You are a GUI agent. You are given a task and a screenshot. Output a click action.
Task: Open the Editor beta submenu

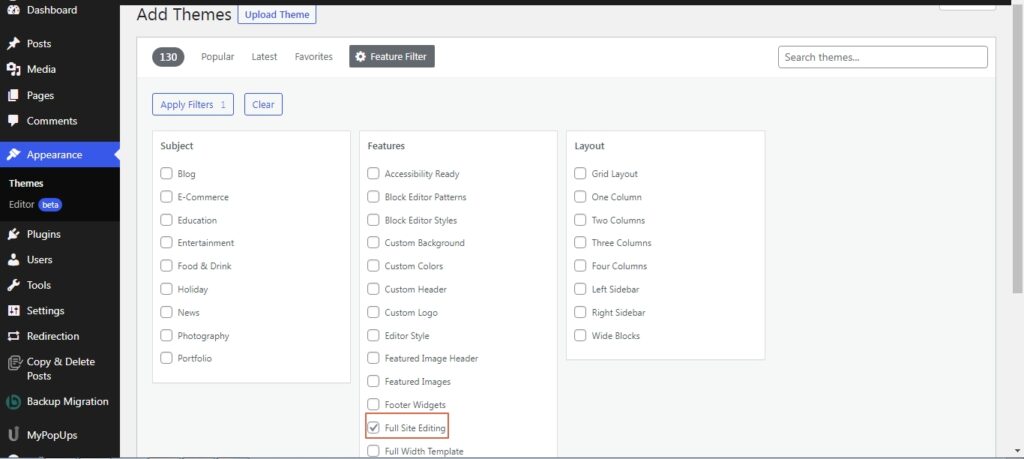pyautogui.click(x=35, y=204)
